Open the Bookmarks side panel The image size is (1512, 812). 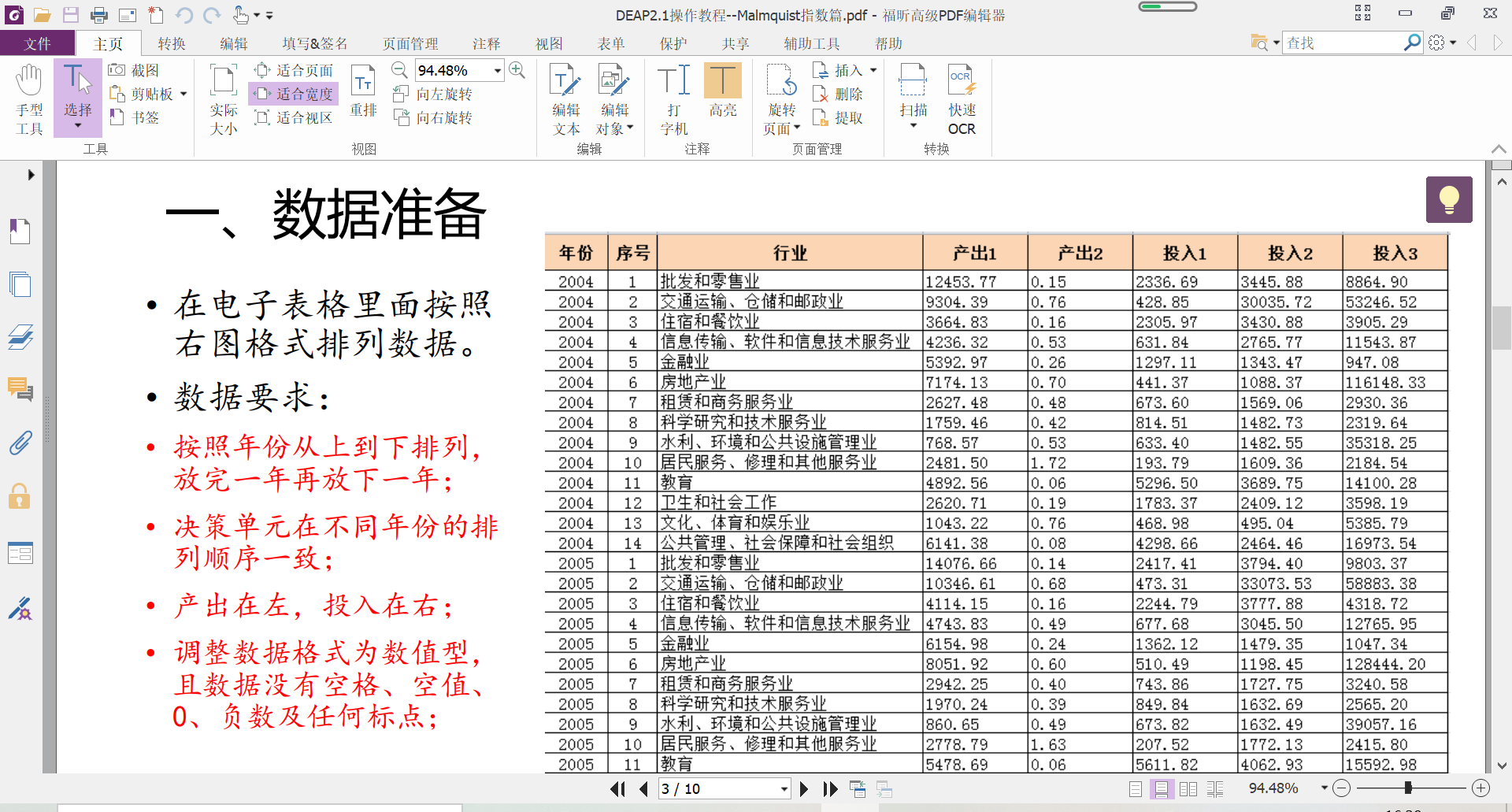[20, 231]
